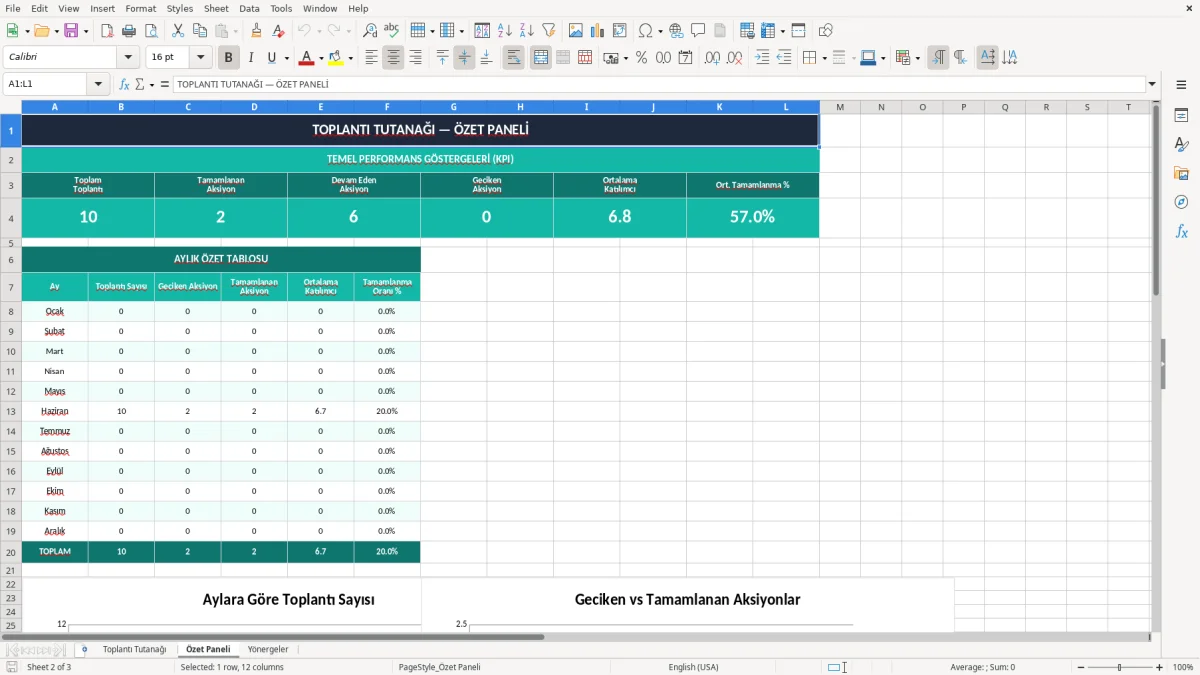1200x675 pixels.
Task: Insert a chart via toolbar icon
Action: click(598, 31)
